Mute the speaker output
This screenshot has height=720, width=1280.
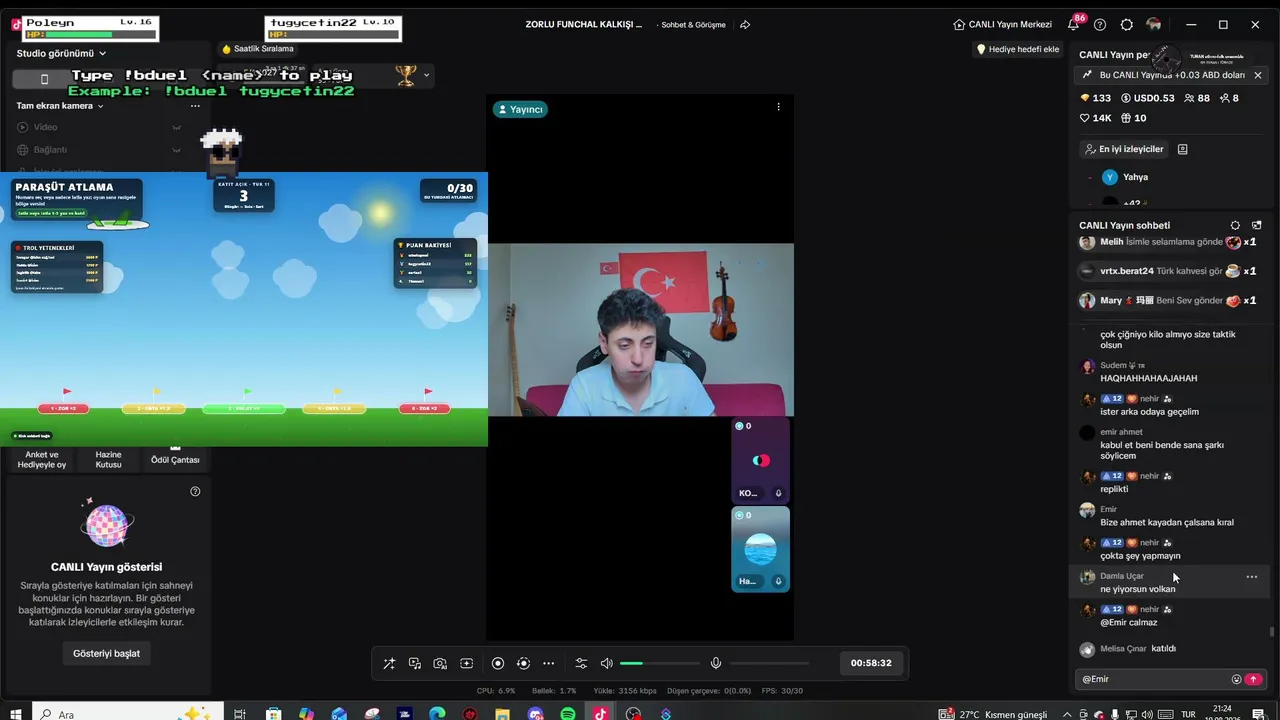pyautogui.click(x=606, y=663)
